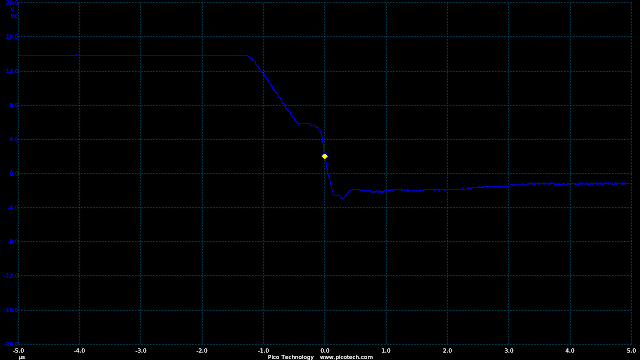This screenshot has width=640, height=360.
Task: Click the -4.0 time axis label
Action: [79, 351]
